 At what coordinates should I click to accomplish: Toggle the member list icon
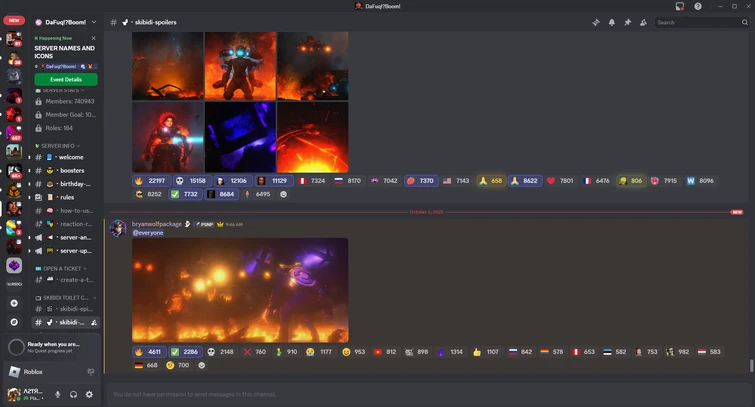click(x=643, y=22)
